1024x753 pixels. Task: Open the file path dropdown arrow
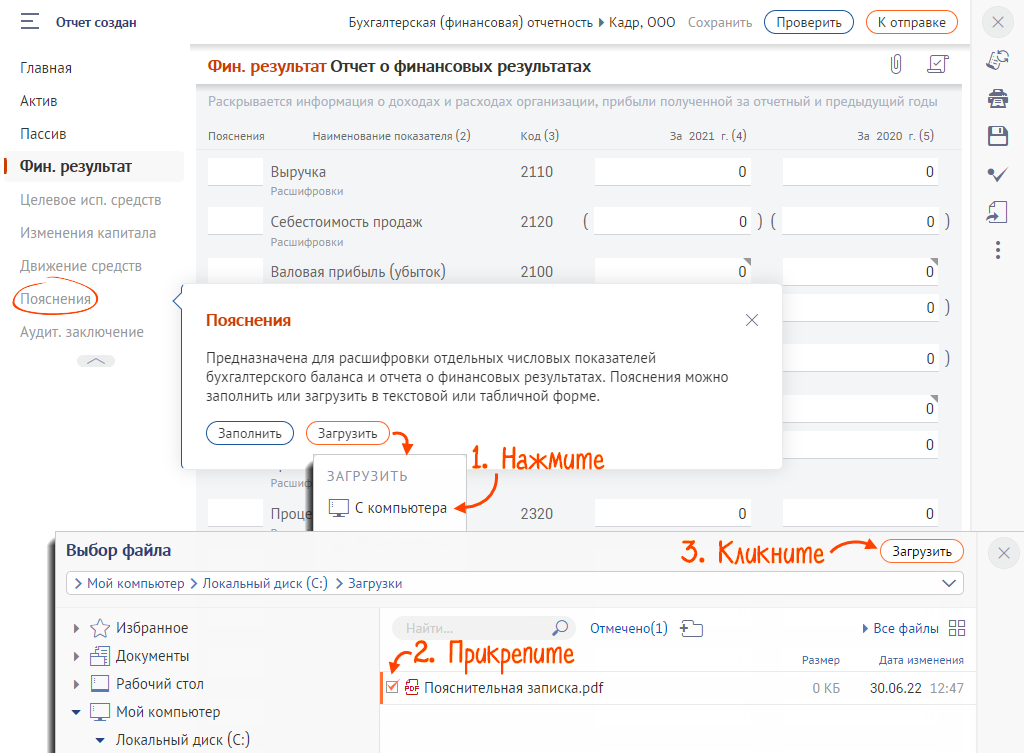[948, 583]
